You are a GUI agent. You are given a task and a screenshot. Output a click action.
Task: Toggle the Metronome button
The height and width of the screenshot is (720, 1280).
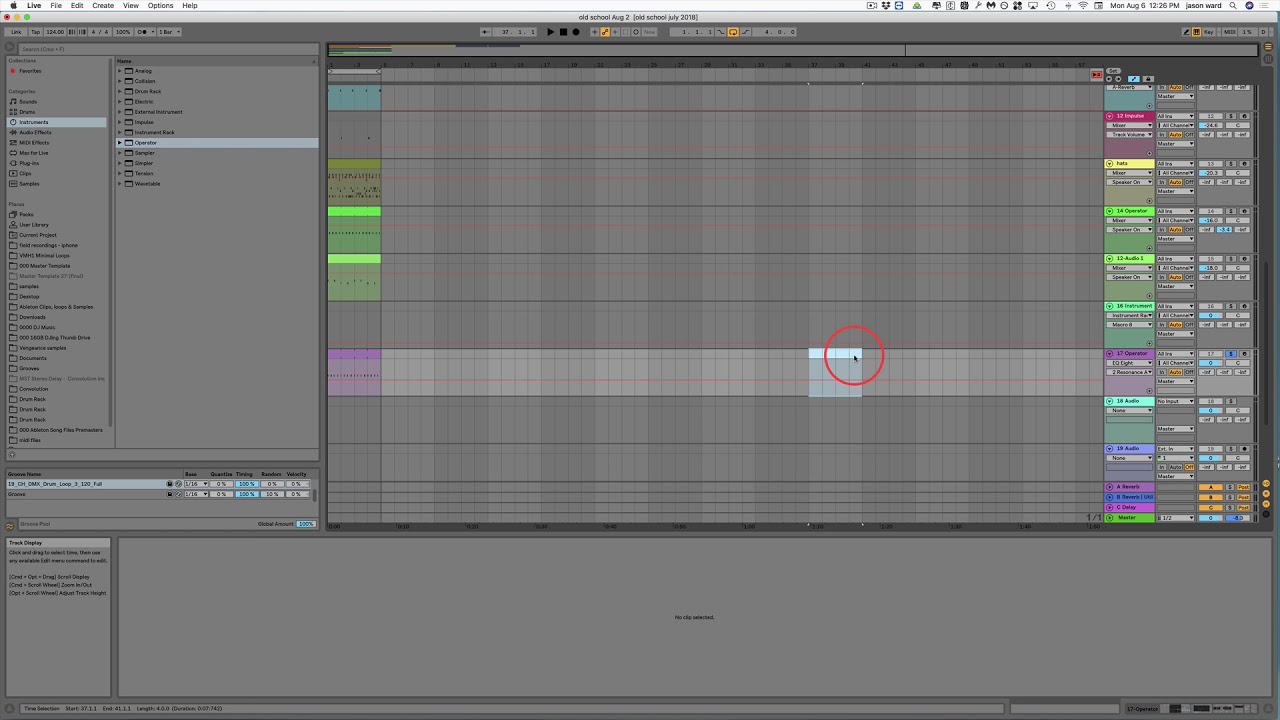point(146,32)
